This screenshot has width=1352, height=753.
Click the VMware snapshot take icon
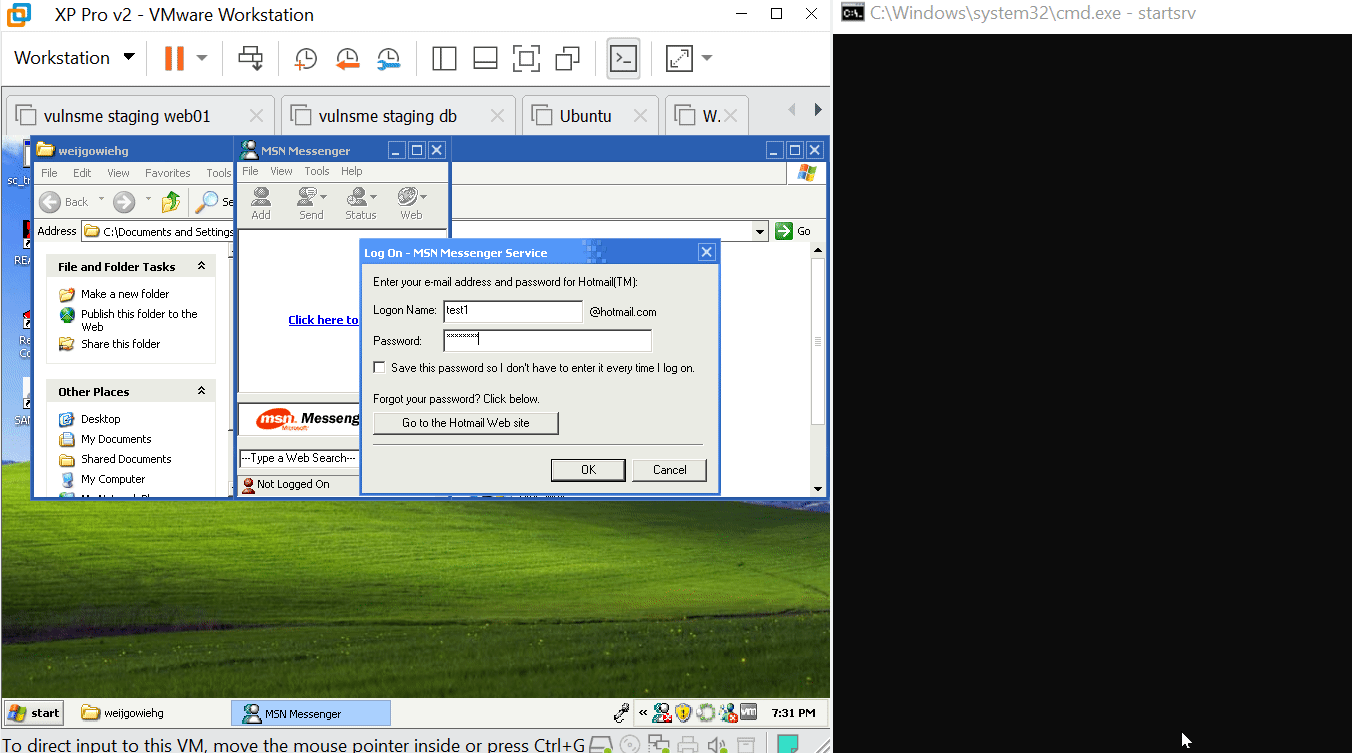coord(305,58)
